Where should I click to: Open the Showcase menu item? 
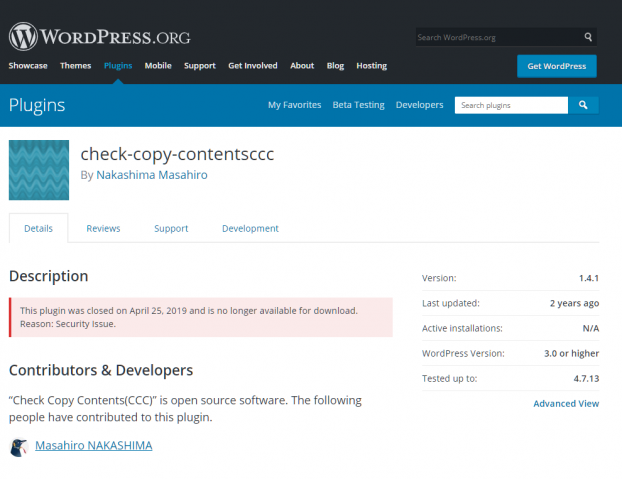[x=28, y=66]
